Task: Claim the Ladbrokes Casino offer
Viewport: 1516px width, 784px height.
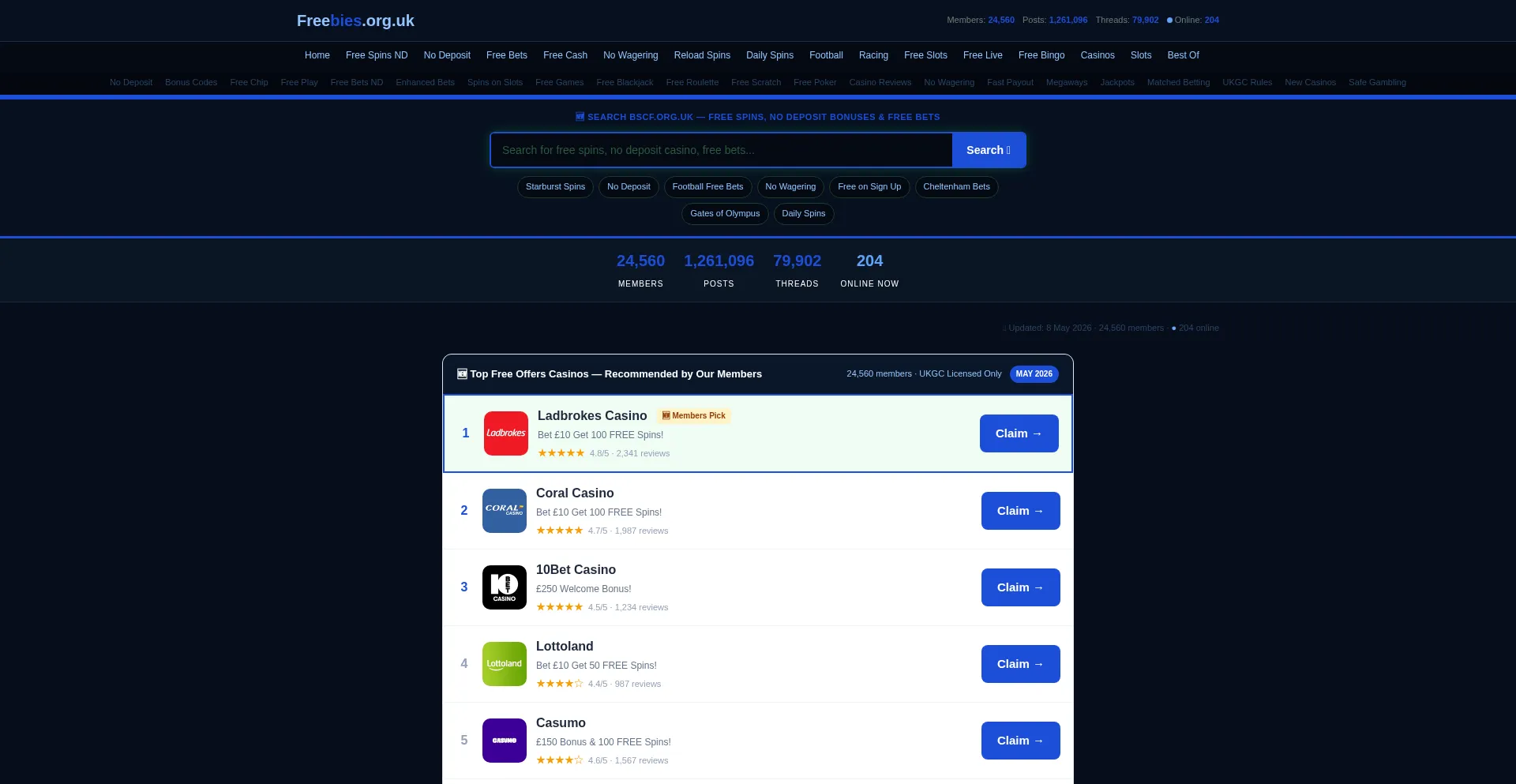Action: tap(1019, 433)
